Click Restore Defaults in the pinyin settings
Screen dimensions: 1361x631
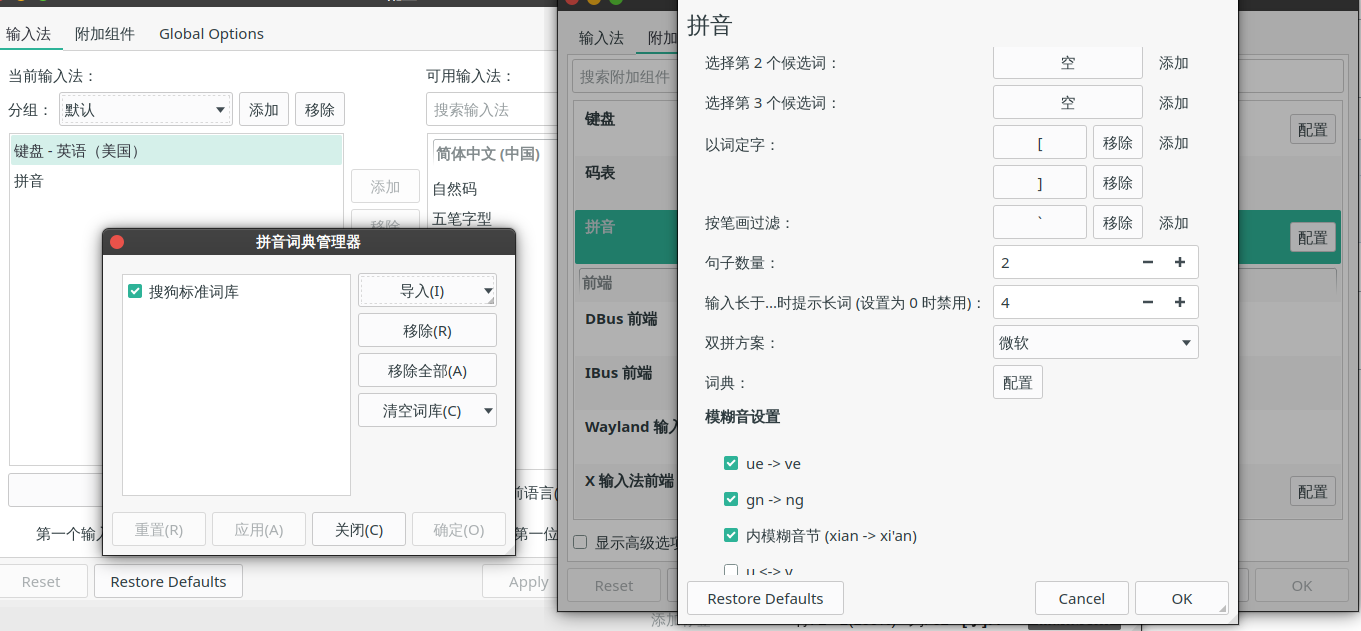pos(765,598)
